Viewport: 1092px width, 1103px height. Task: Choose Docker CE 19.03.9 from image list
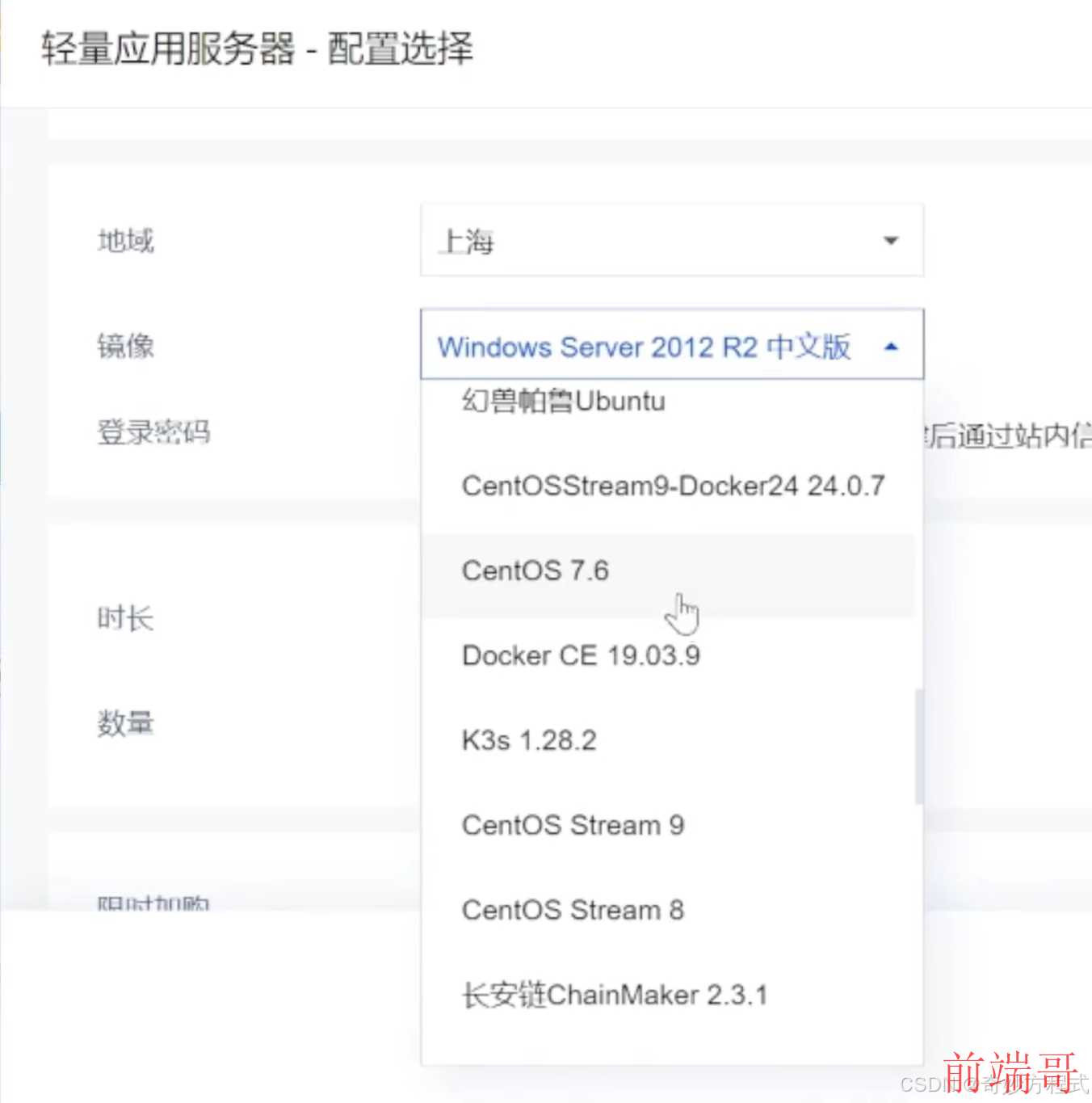[668, 655]
